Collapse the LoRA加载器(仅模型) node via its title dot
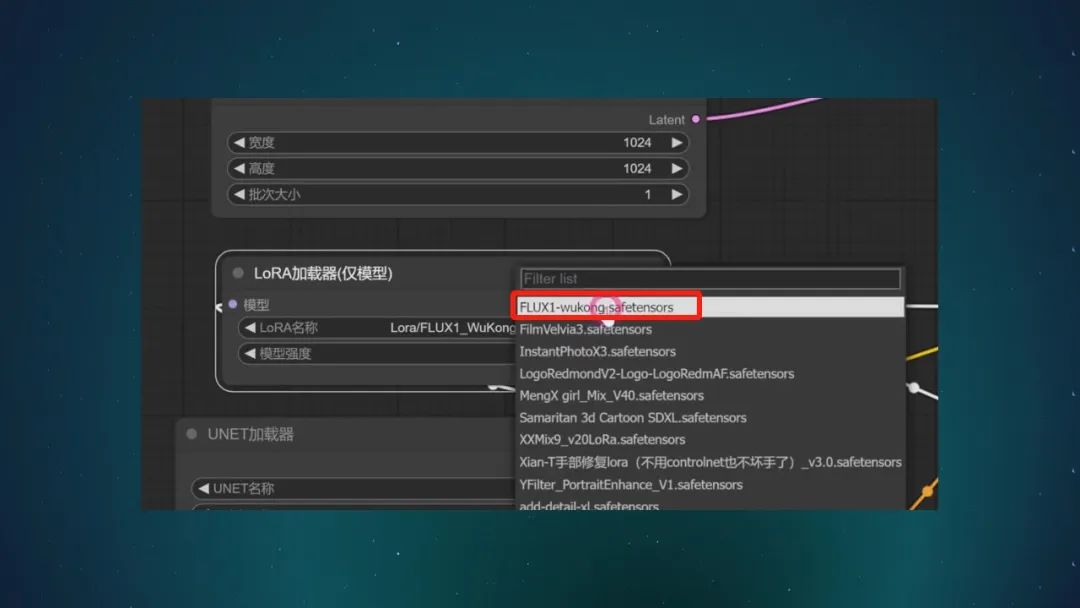This screenshot has height=608, width=1080. click(x=238, y=273)
